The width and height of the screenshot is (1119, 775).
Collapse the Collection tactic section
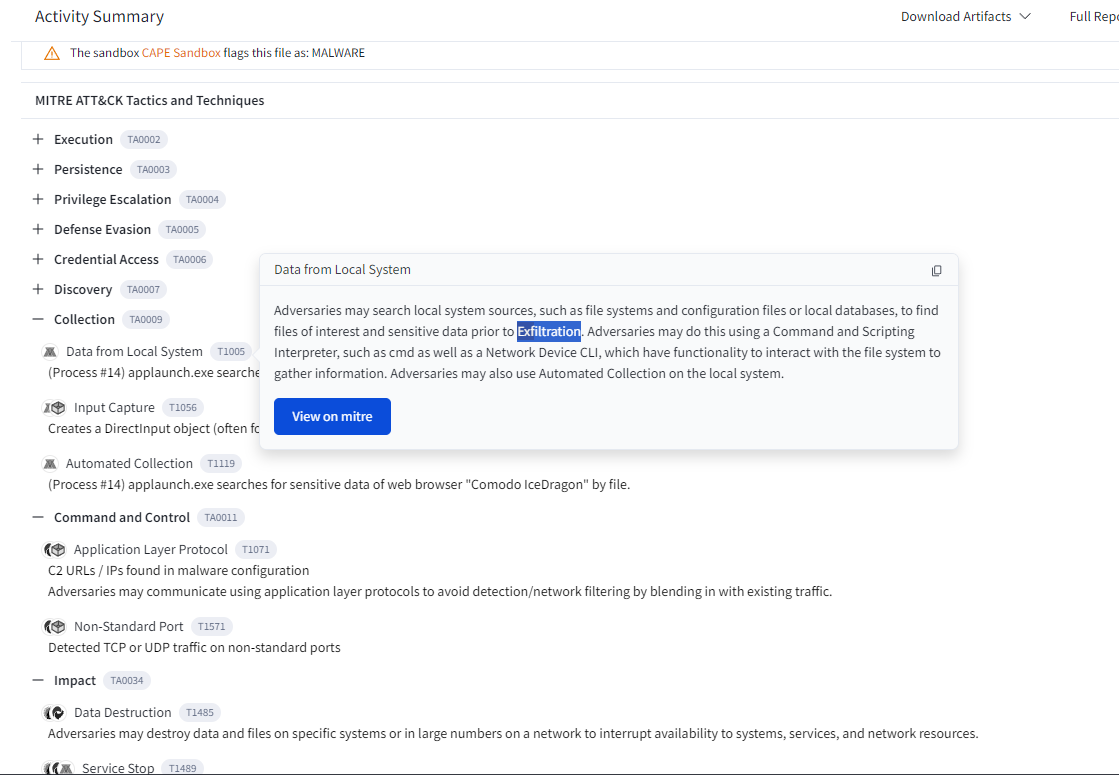38,319
